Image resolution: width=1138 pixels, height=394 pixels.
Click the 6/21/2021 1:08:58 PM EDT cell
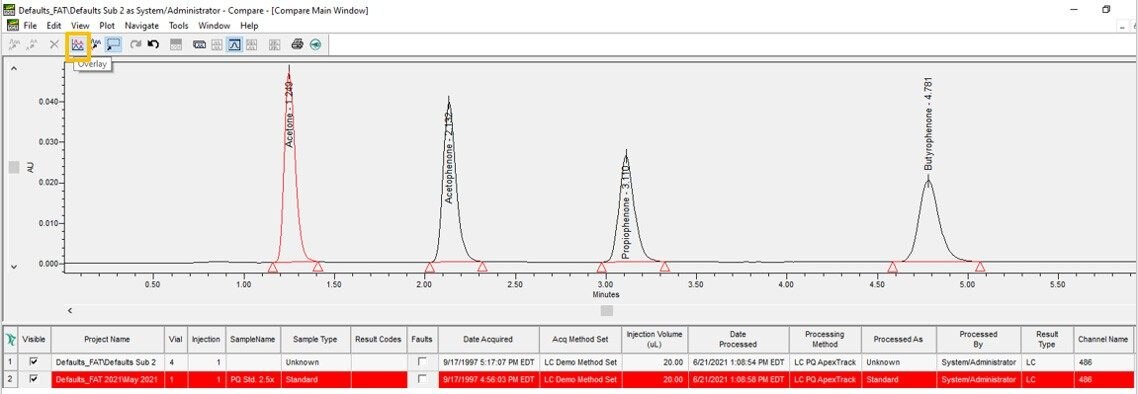738,379
